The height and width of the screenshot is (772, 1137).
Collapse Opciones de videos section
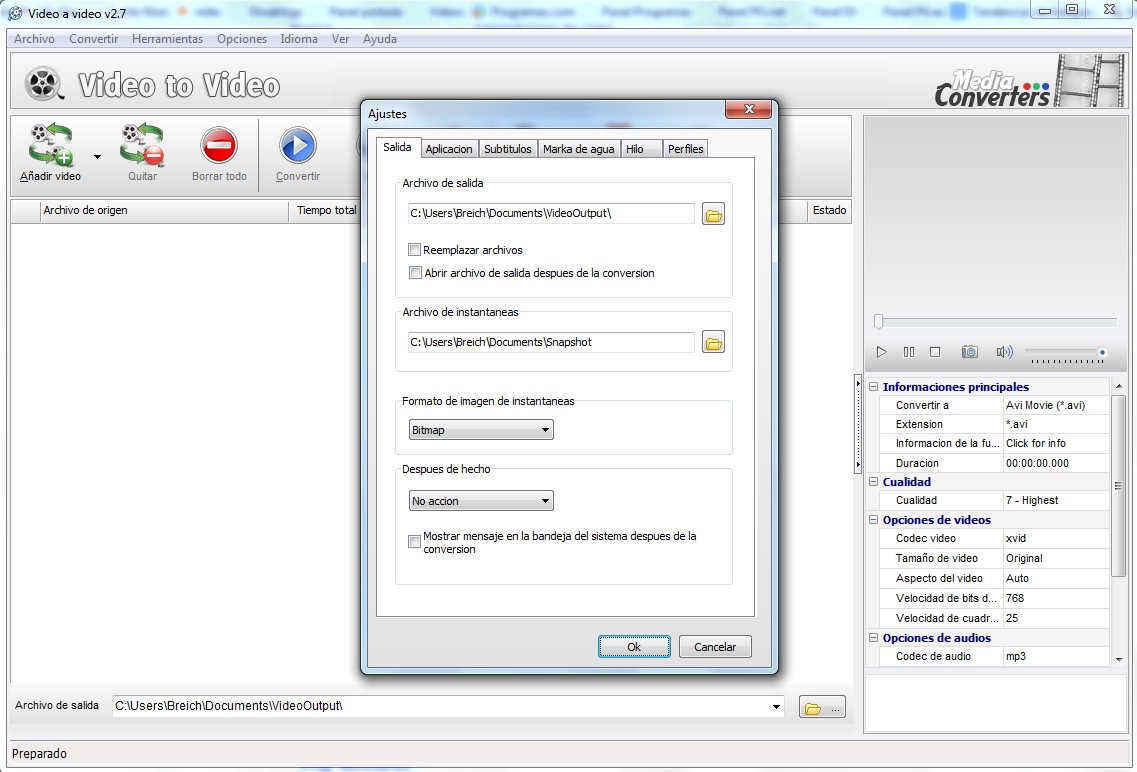point(874,520)
